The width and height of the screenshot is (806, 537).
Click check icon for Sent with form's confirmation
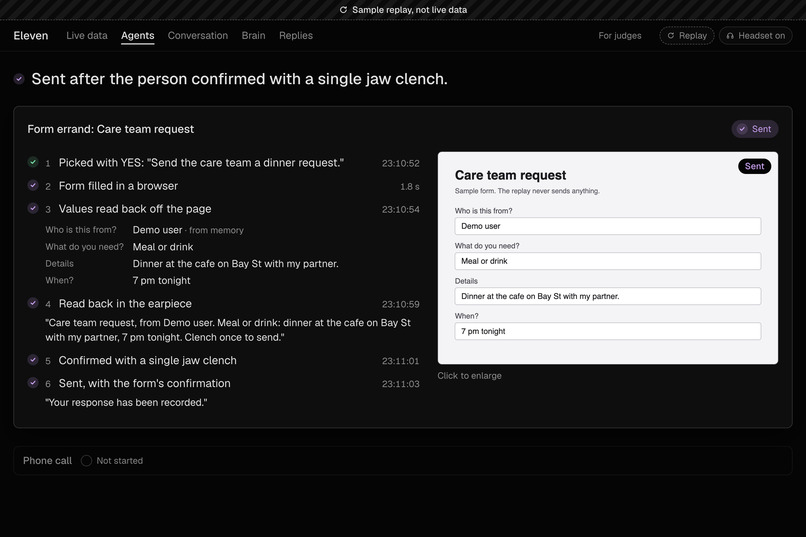[x=33, y=382]
